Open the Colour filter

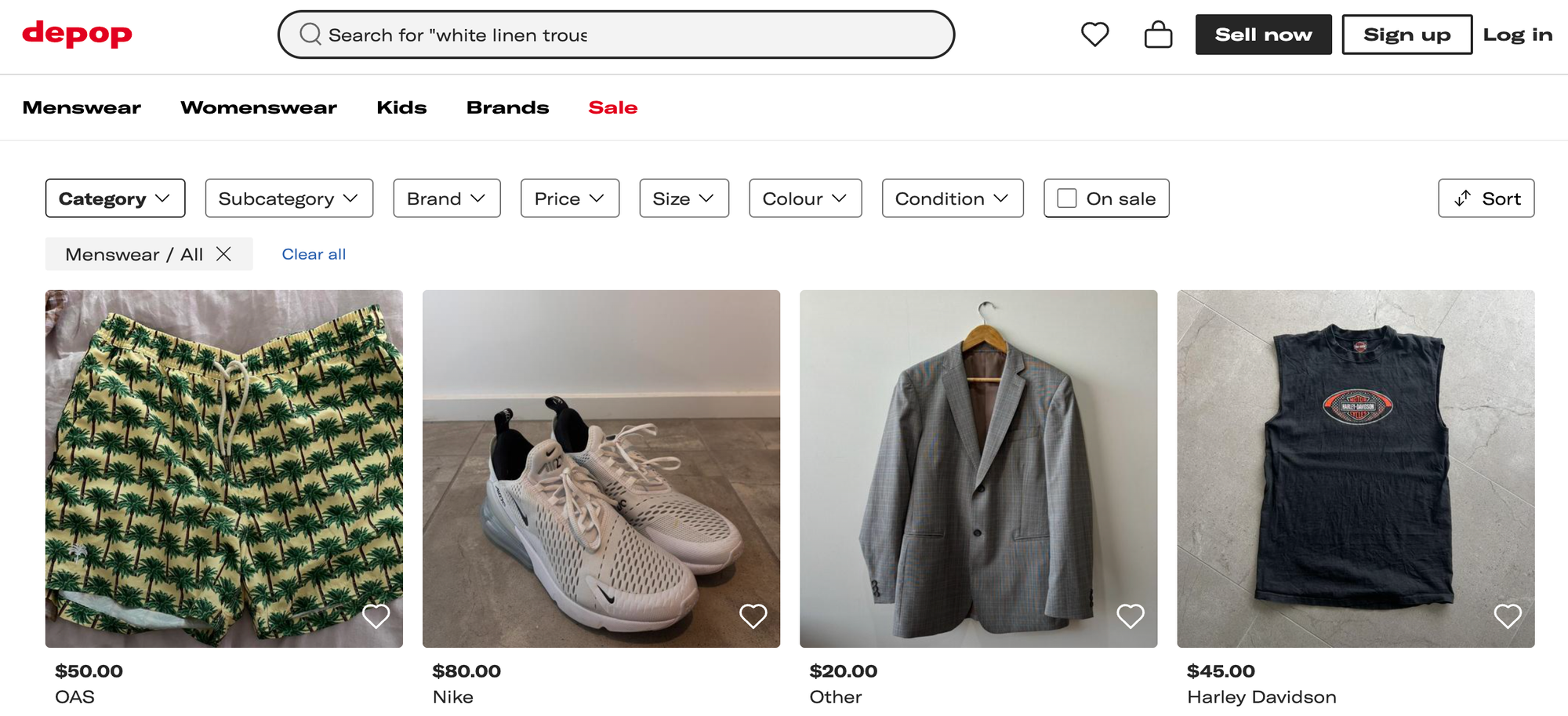[x=804, y=198]
